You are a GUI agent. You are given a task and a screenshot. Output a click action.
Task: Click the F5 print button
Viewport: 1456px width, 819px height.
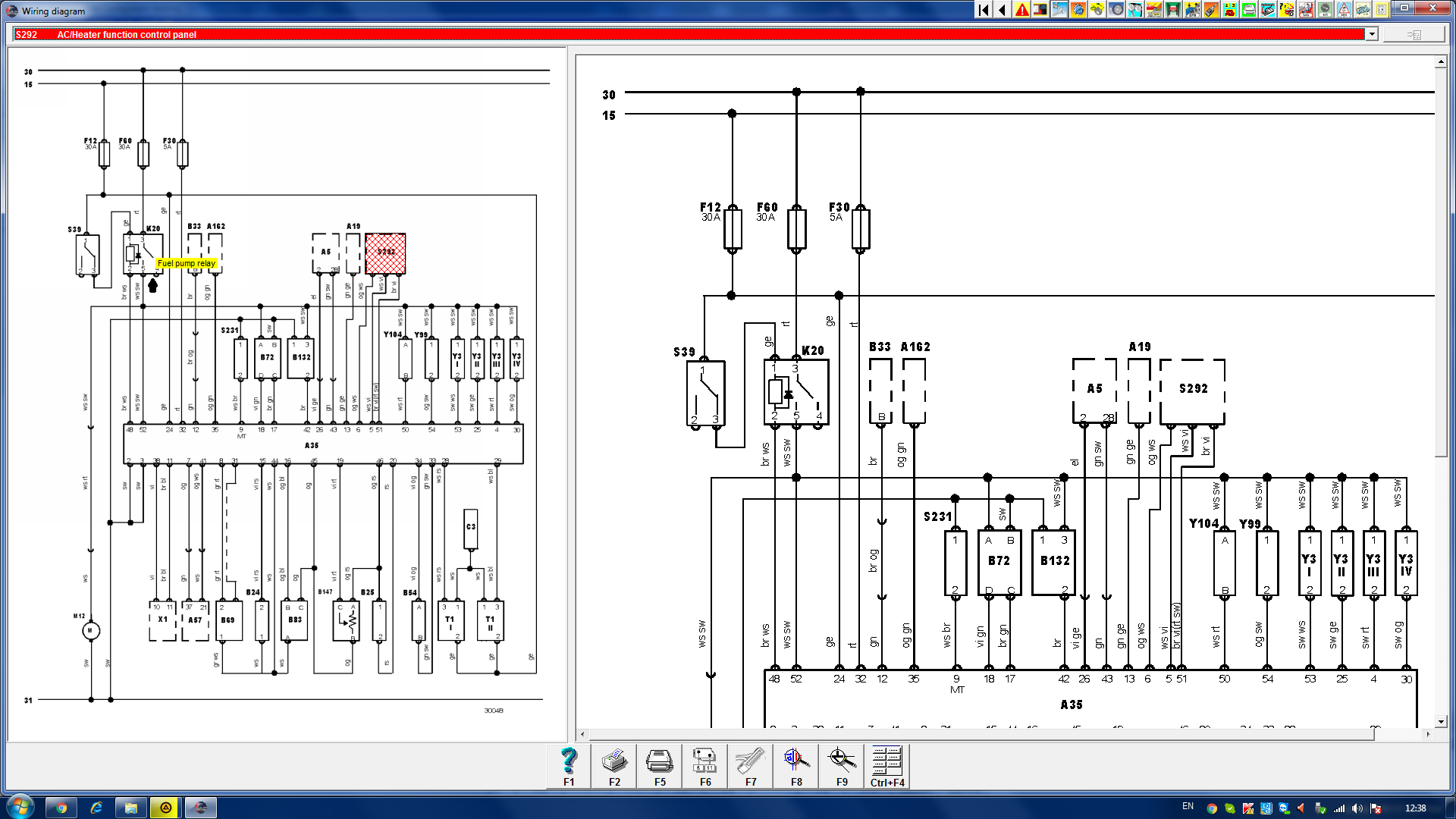(660, 766)
